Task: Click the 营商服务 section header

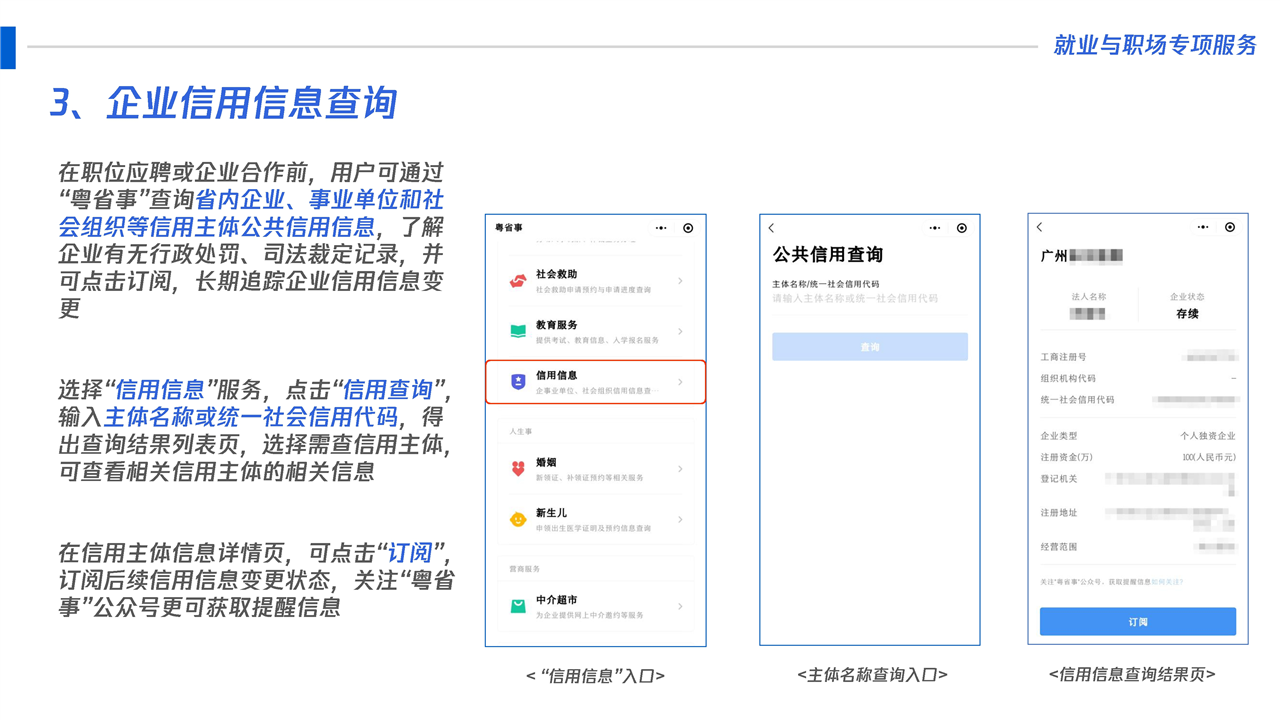Action: 524,568
